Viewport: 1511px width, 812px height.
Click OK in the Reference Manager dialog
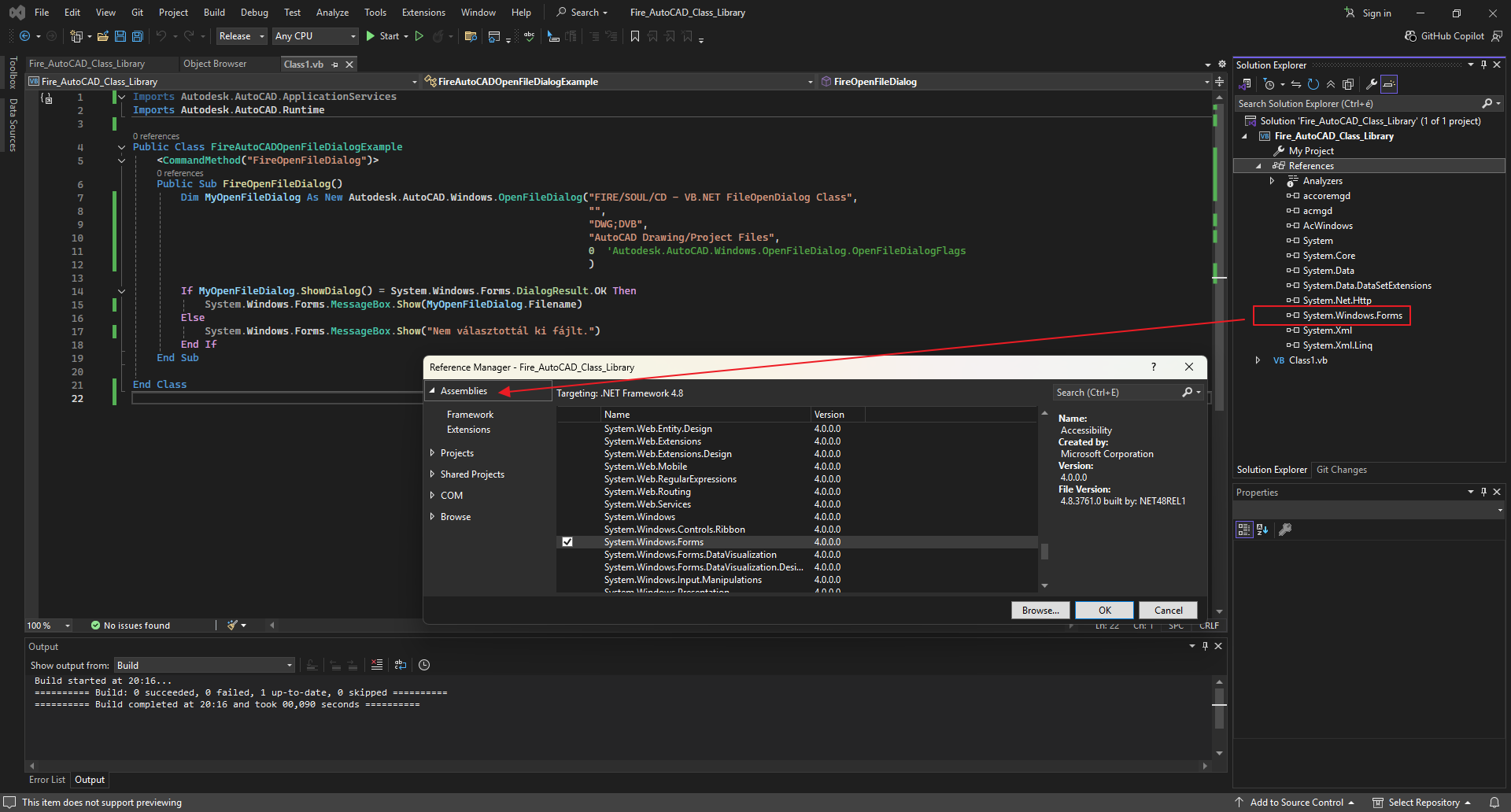coord(1104,610)
